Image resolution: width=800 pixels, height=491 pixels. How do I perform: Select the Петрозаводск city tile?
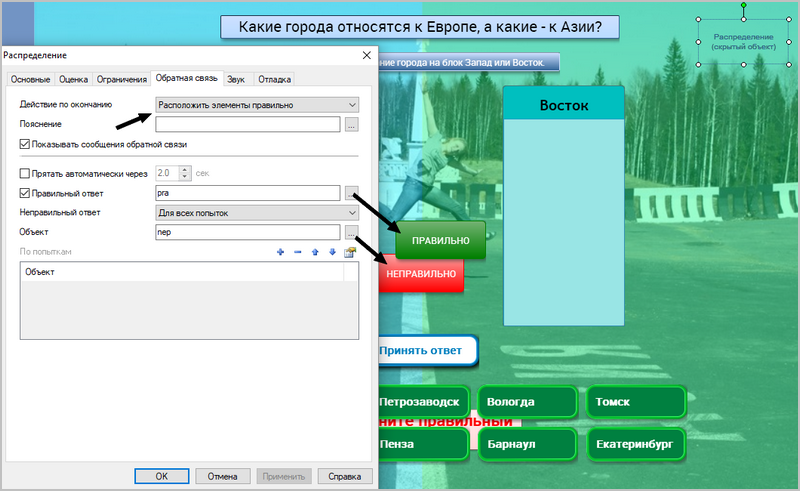point(423,402)
